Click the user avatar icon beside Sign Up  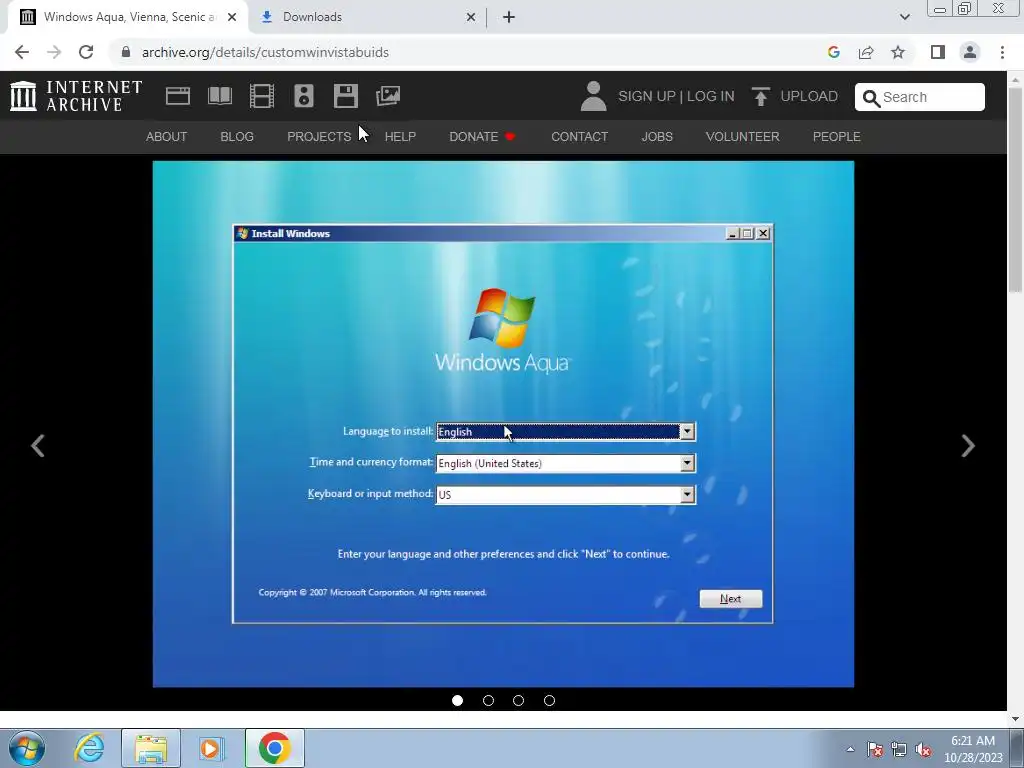(593, 96)
